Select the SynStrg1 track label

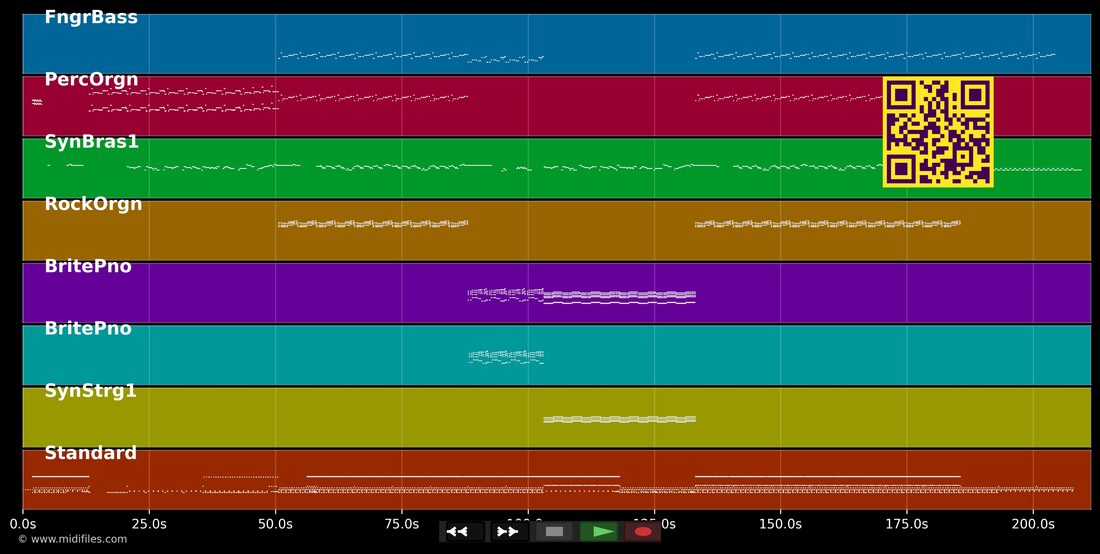tap(90, 391)
